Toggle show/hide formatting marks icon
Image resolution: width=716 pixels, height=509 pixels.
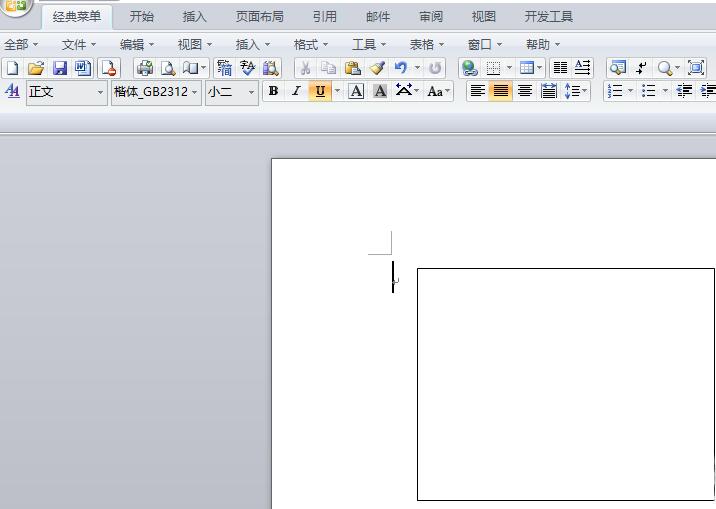642,68
